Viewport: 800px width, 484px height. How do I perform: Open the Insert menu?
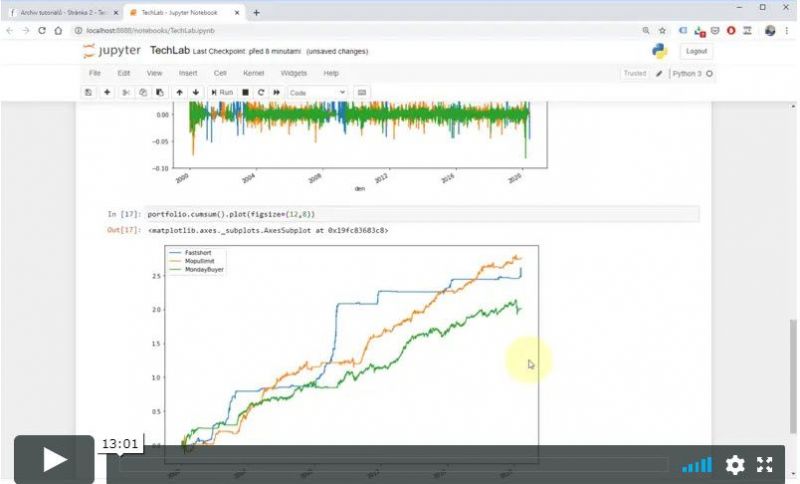[188, 73]
